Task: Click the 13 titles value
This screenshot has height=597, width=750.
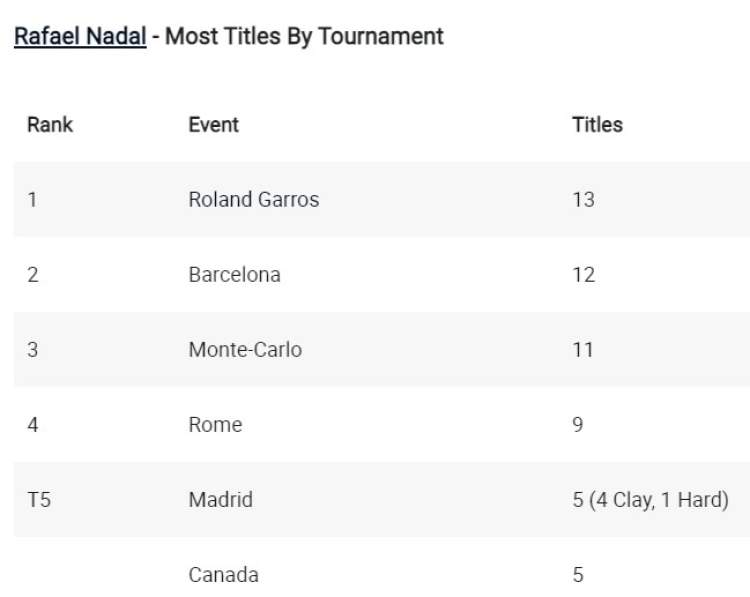Action: tap(583, 200)
